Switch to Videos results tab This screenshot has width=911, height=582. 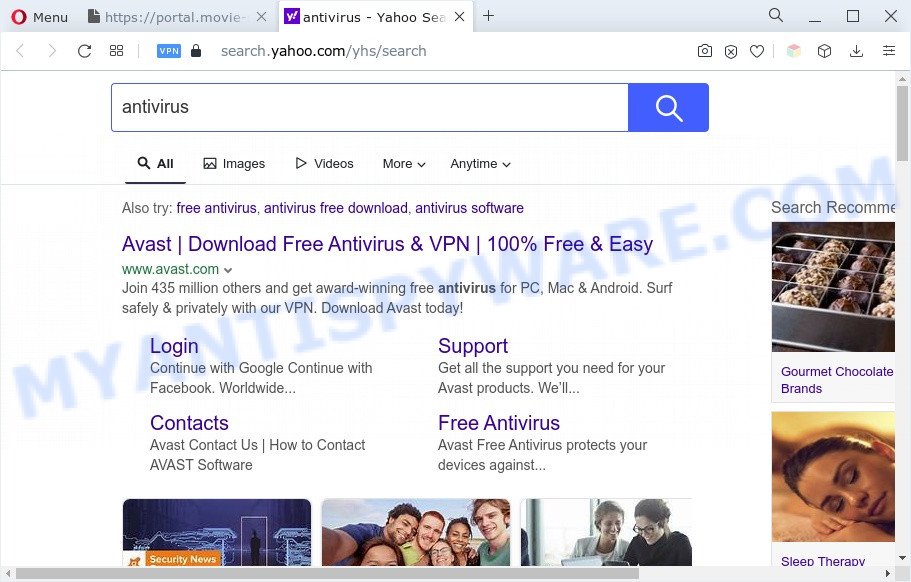(324, 164)
